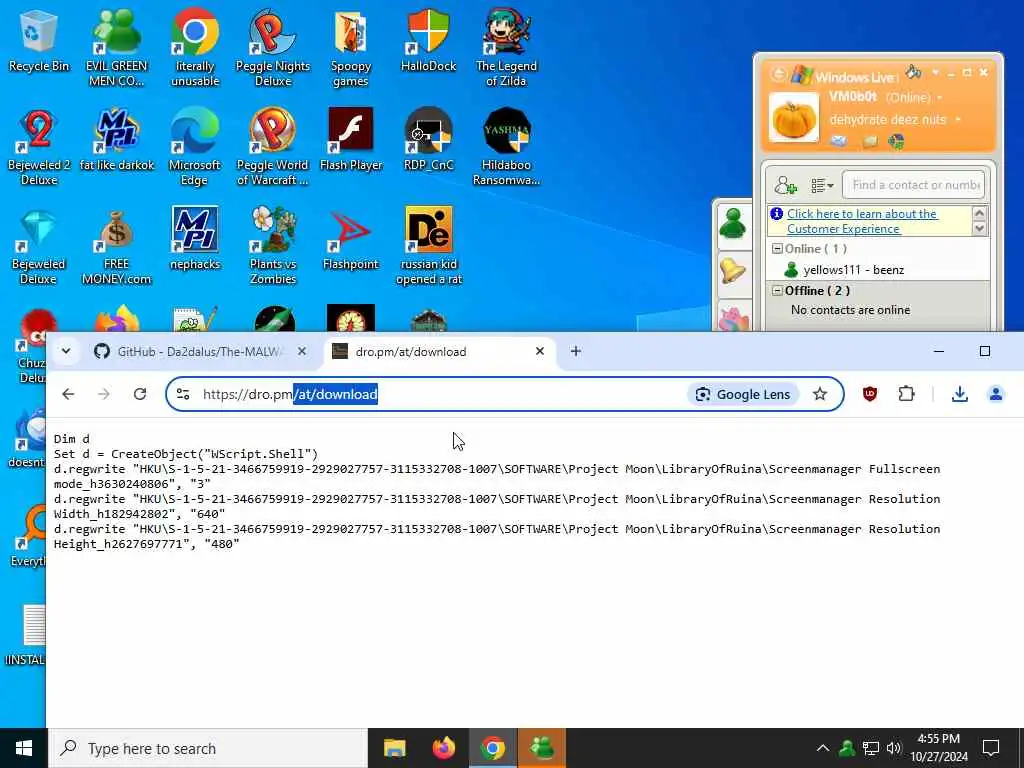Open the HalloDock desktop shortcut
The image size is (1024, 768).
click(428, 40)
